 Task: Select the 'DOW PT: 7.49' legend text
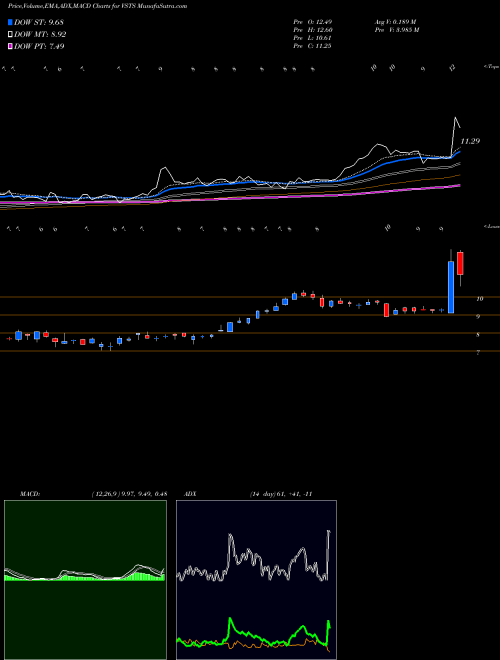point(39,46)
